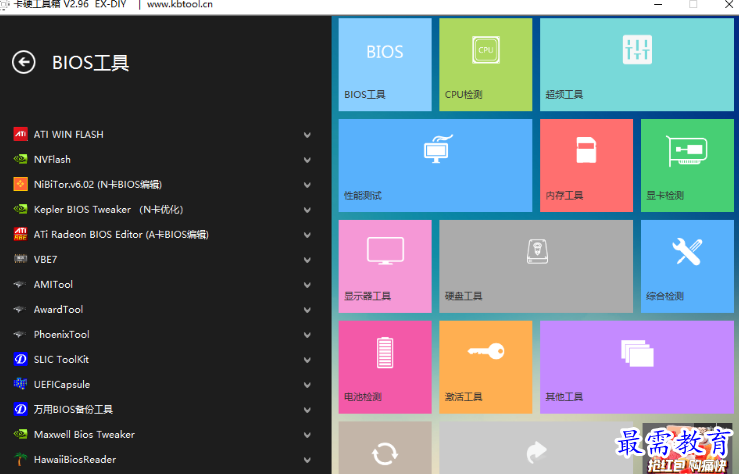This screenshot has width=739, height=474.
Task: Click the back arrow beside BIOS工具
Action: [x=24, y=62]
